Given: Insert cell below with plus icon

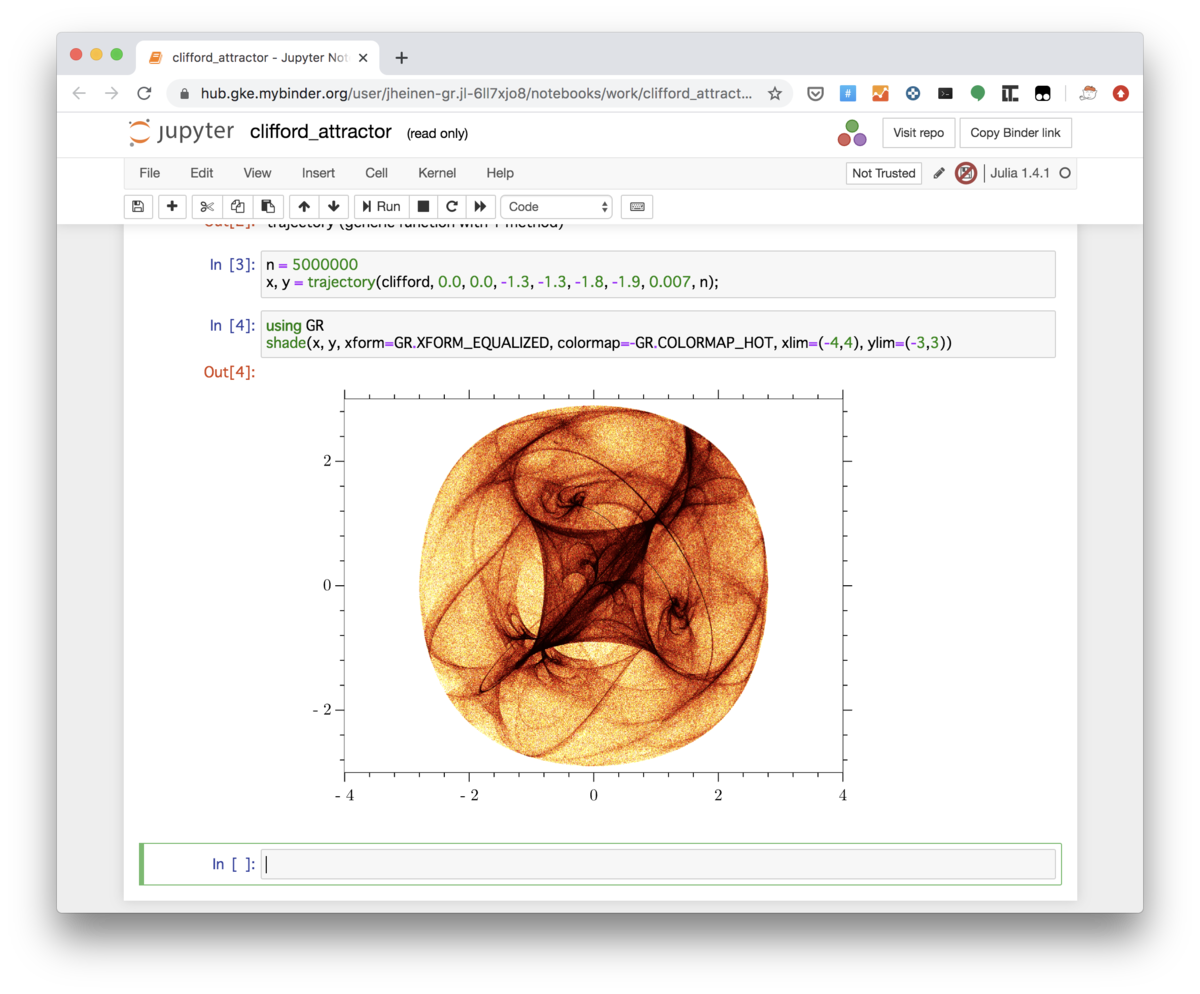Looking at the screenshot, I should [x=172, y=207].
